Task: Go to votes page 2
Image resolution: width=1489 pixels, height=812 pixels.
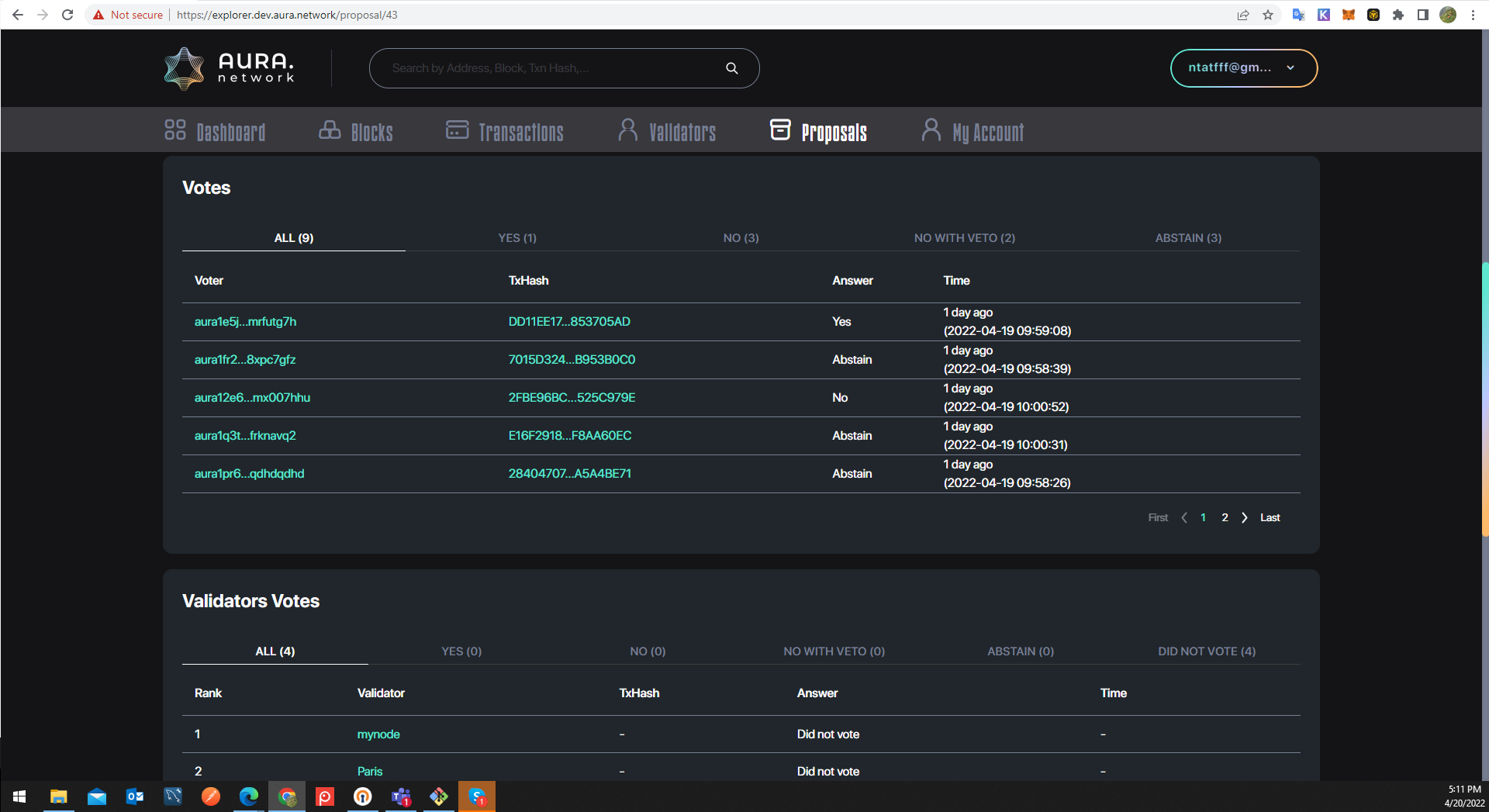Action: 1225,517
